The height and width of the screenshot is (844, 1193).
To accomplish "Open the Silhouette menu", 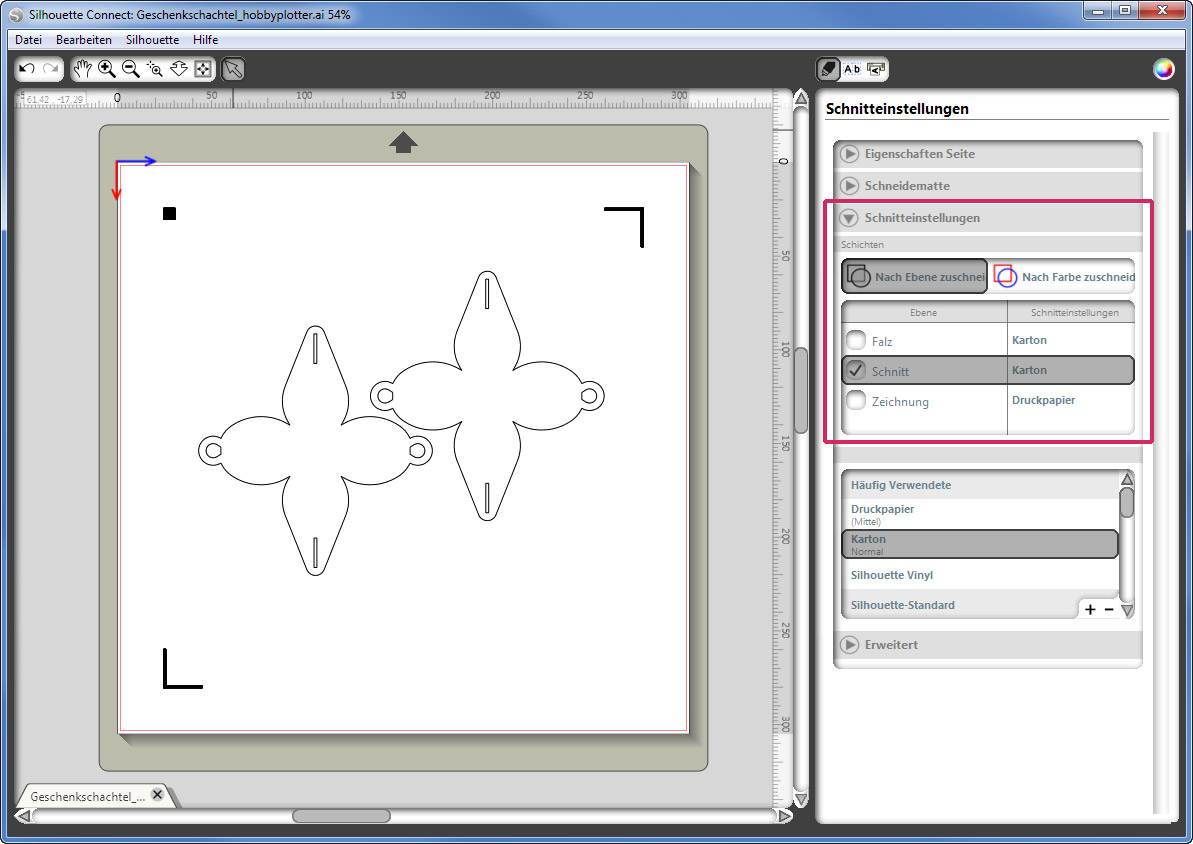I will (x=152, y=40).
